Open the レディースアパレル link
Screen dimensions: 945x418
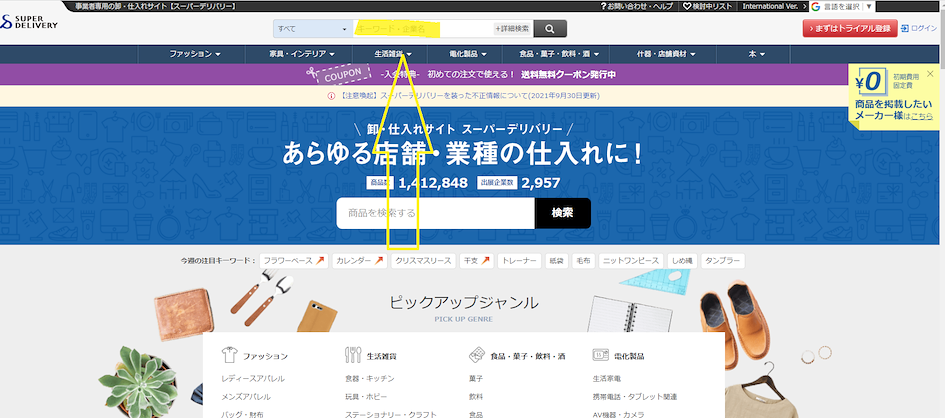point(253,379)
